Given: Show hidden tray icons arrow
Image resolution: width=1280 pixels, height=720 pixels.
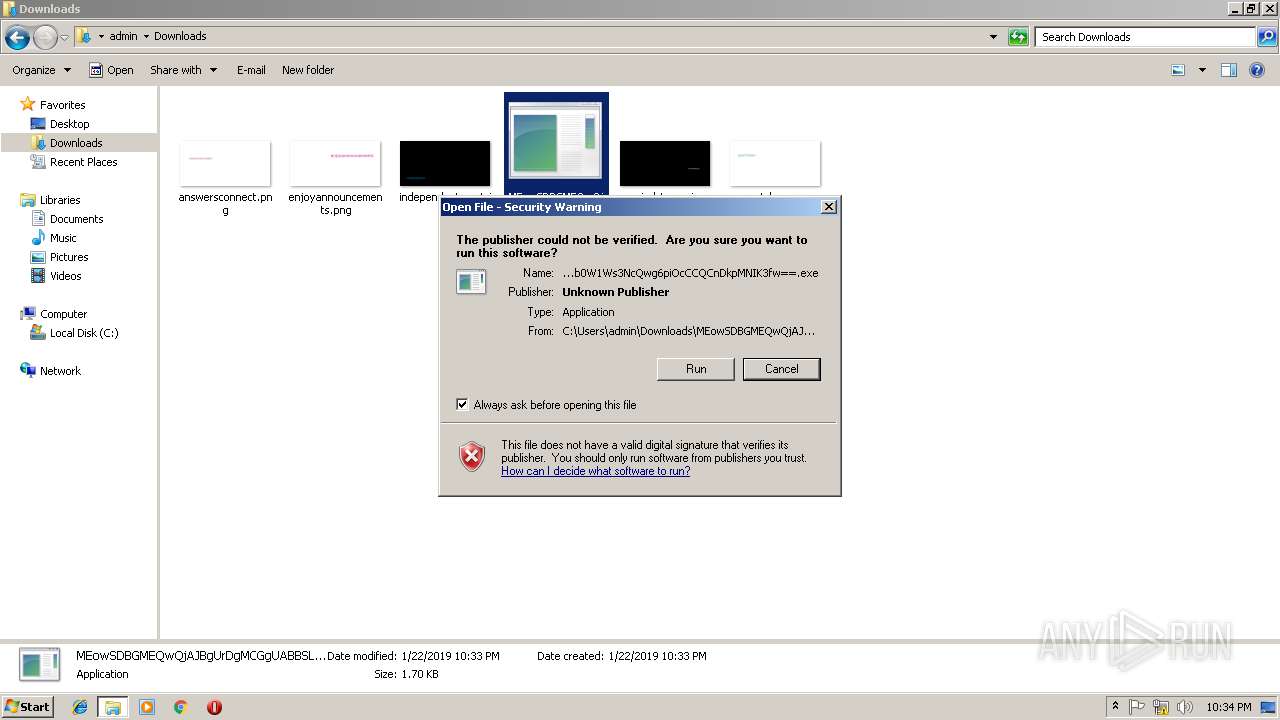Looking at the screenshot, I should point(1115,707).
